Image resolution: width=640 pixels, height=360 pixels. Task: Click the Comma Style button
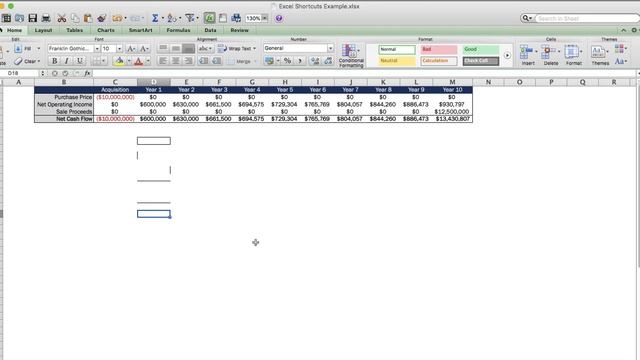[x=300, y=61]
